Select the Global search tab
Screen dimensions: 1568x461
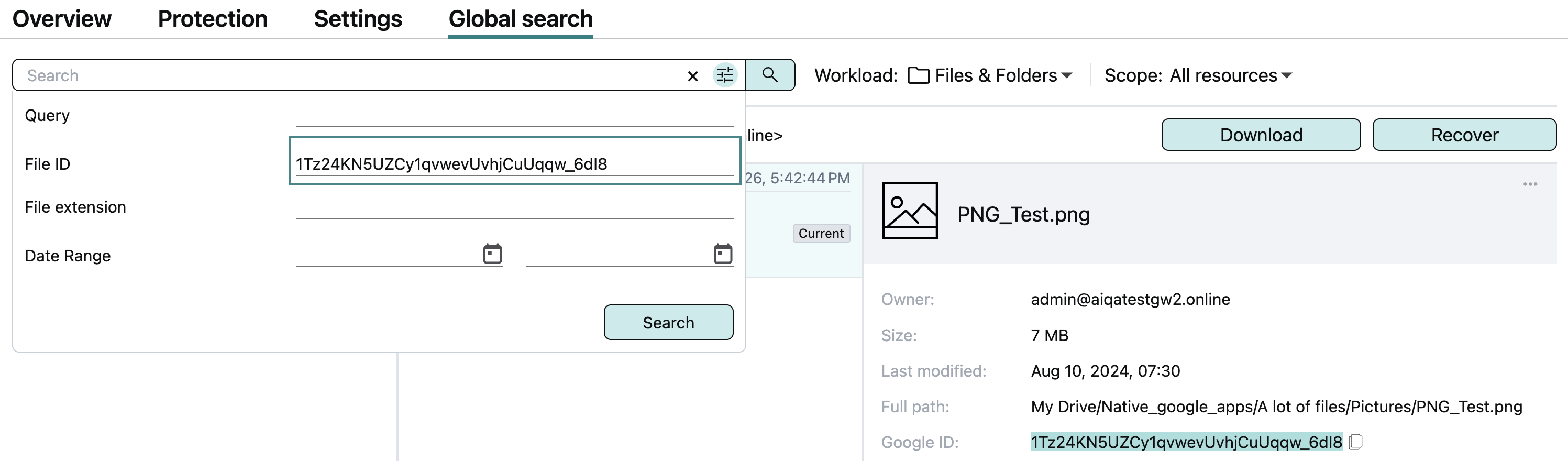[520, 19]
